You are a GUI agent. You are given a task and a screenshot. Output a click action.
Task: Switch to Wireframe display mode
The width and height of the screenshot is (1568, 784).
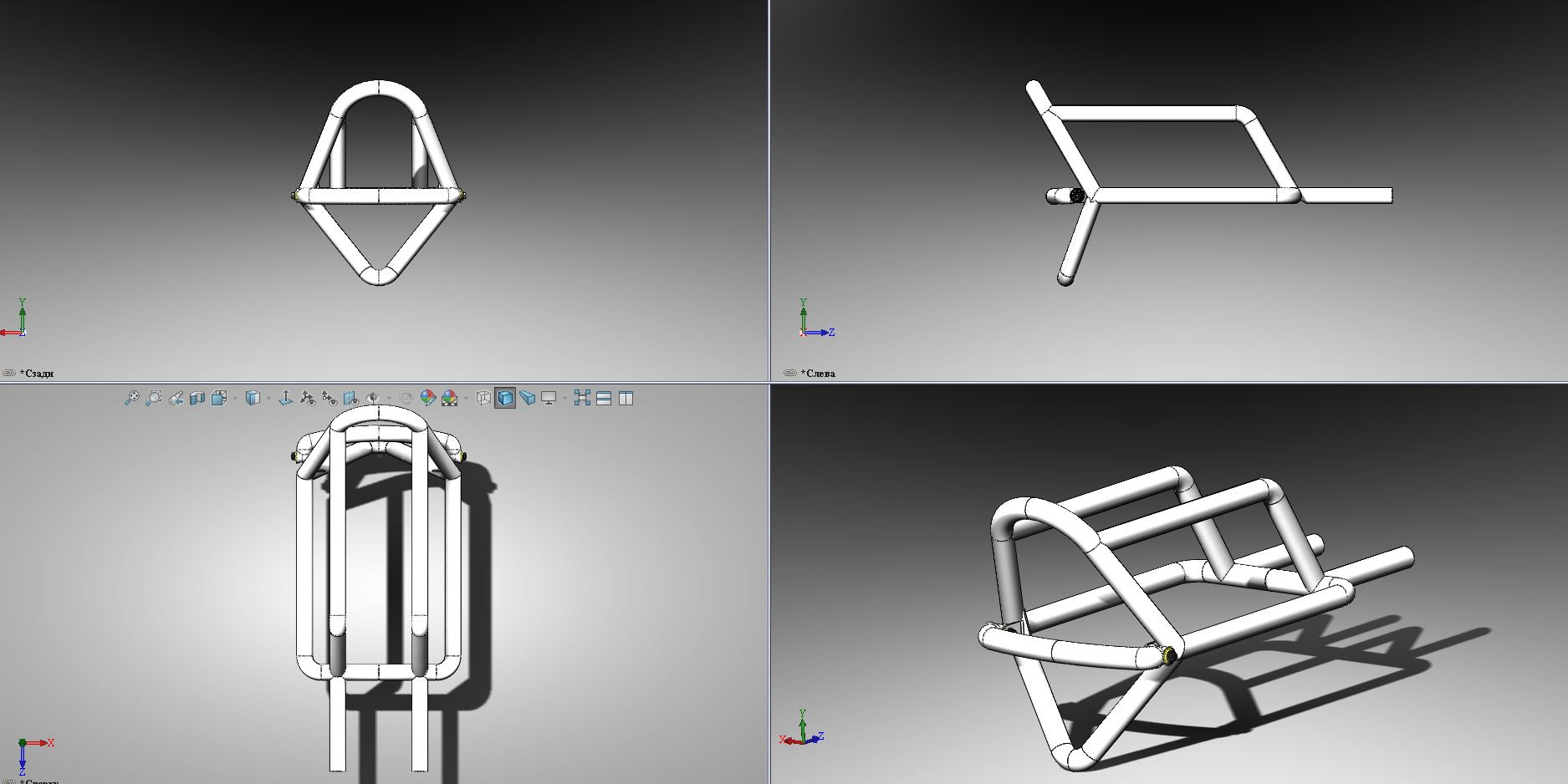(x=483, y=398)
